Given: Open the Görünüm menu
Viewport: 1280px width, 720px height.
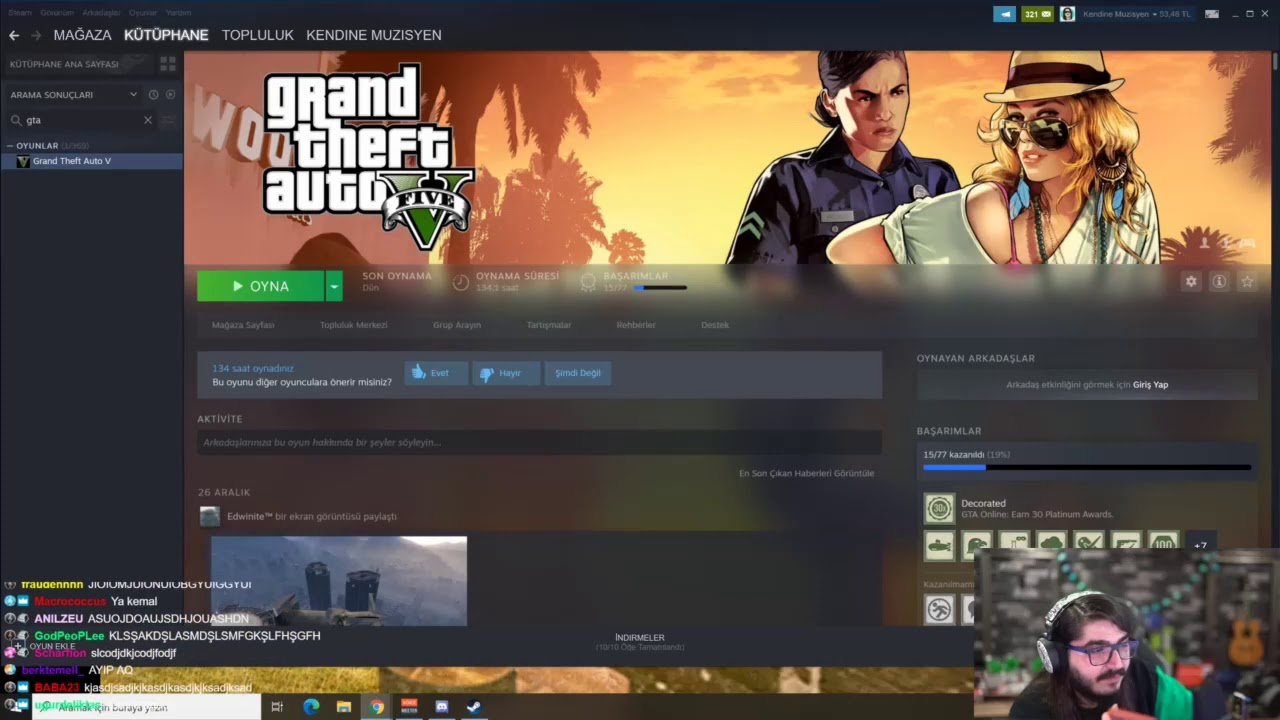Looking at the screenshot, I should 57,13.
